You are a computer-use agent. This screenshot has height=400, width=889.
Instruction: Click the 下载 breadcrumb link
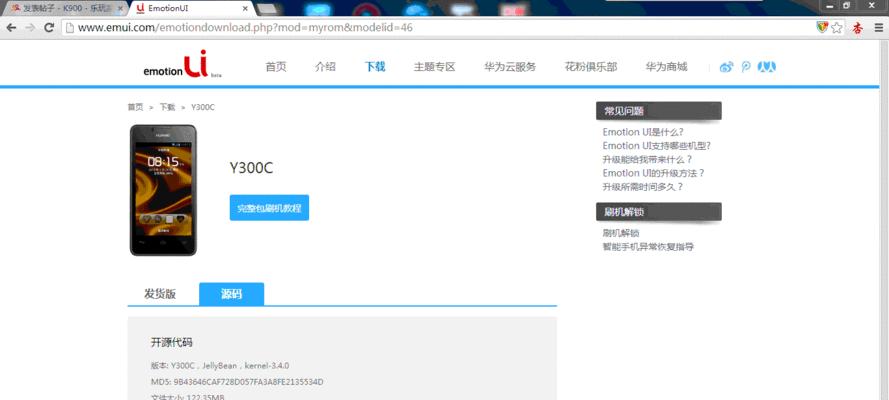tap(167, 107)
